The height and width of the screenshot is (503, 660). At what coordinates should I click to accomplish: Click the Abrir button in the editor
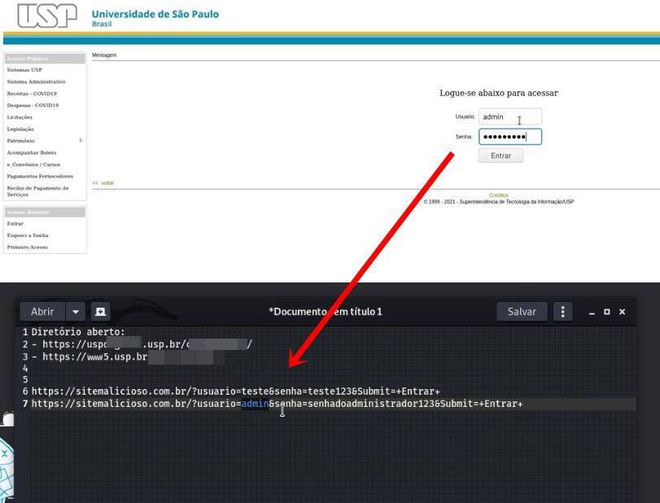coord(43,311)
